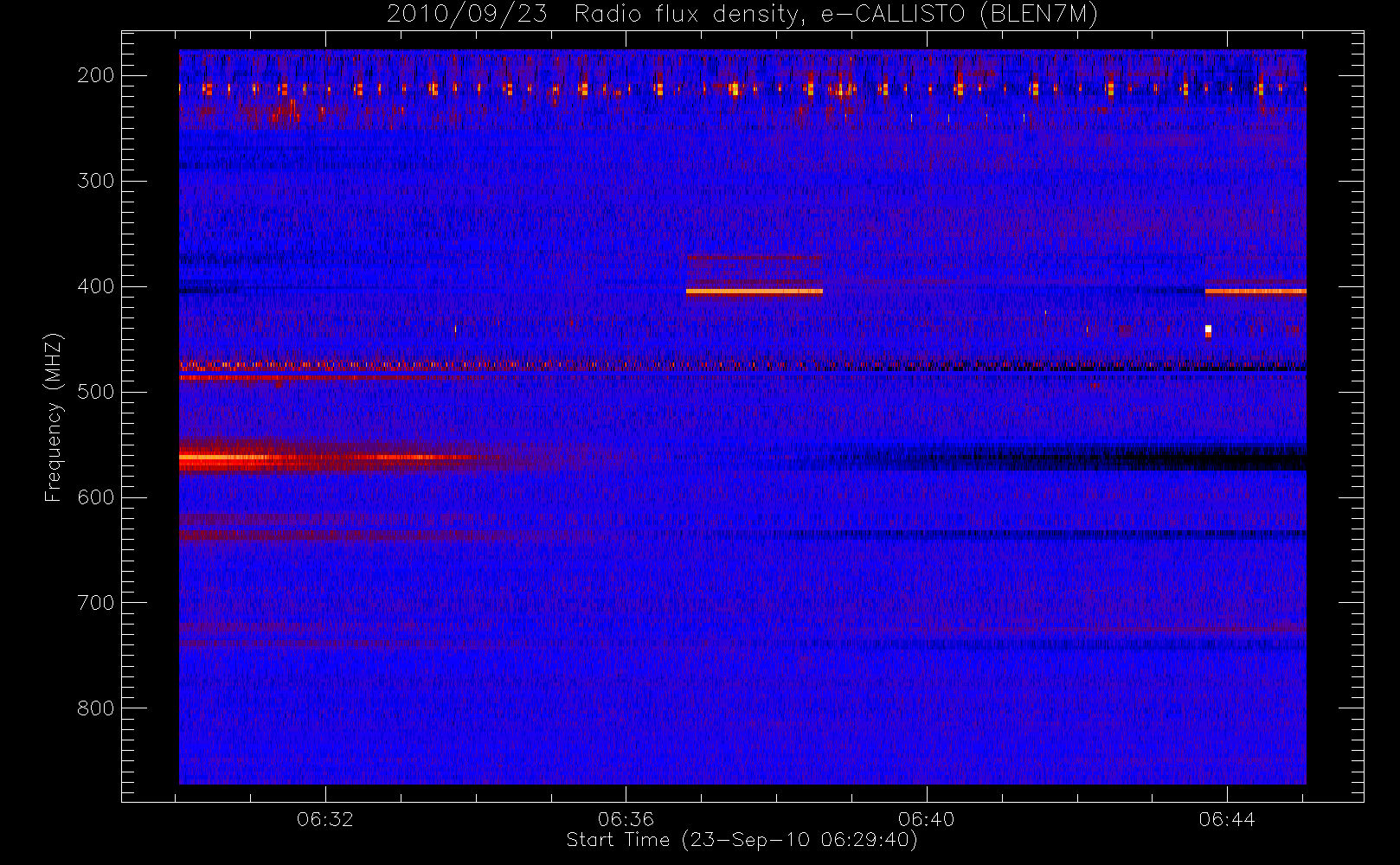The height and width of the screenshot is (865, 1400).
Task: Click the 06:32 time tick label
Action: click(x=325, y=819)
